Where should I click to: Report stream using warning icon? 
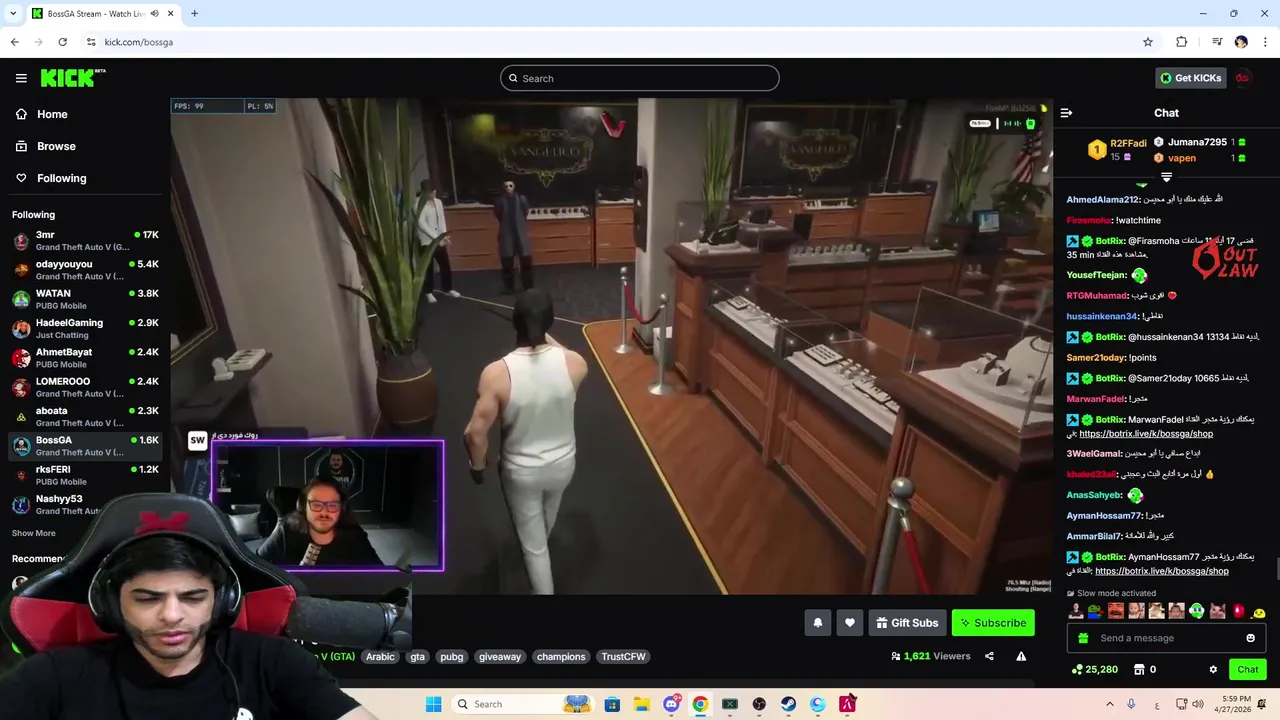coord(1021,656)
